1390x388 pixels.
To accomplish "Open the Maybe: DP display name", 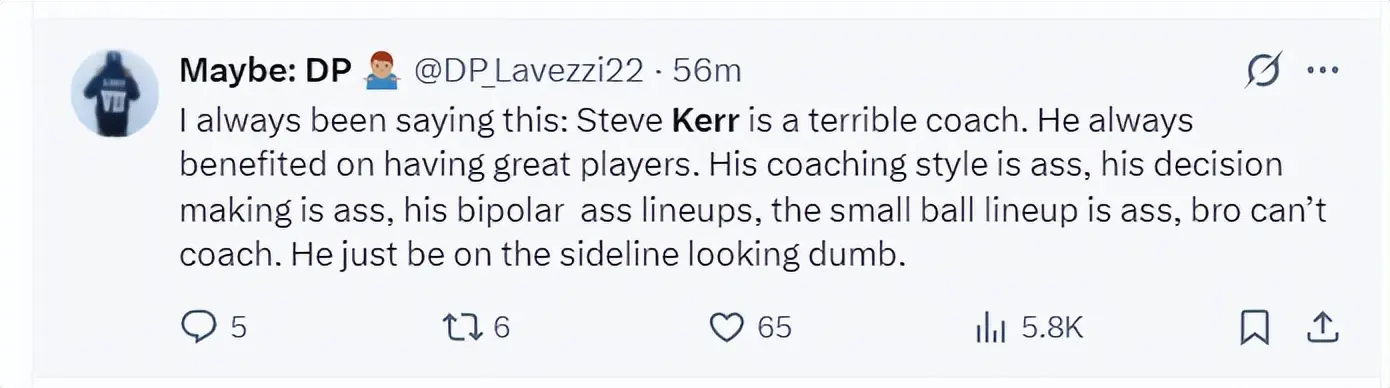I will point(265,71).
